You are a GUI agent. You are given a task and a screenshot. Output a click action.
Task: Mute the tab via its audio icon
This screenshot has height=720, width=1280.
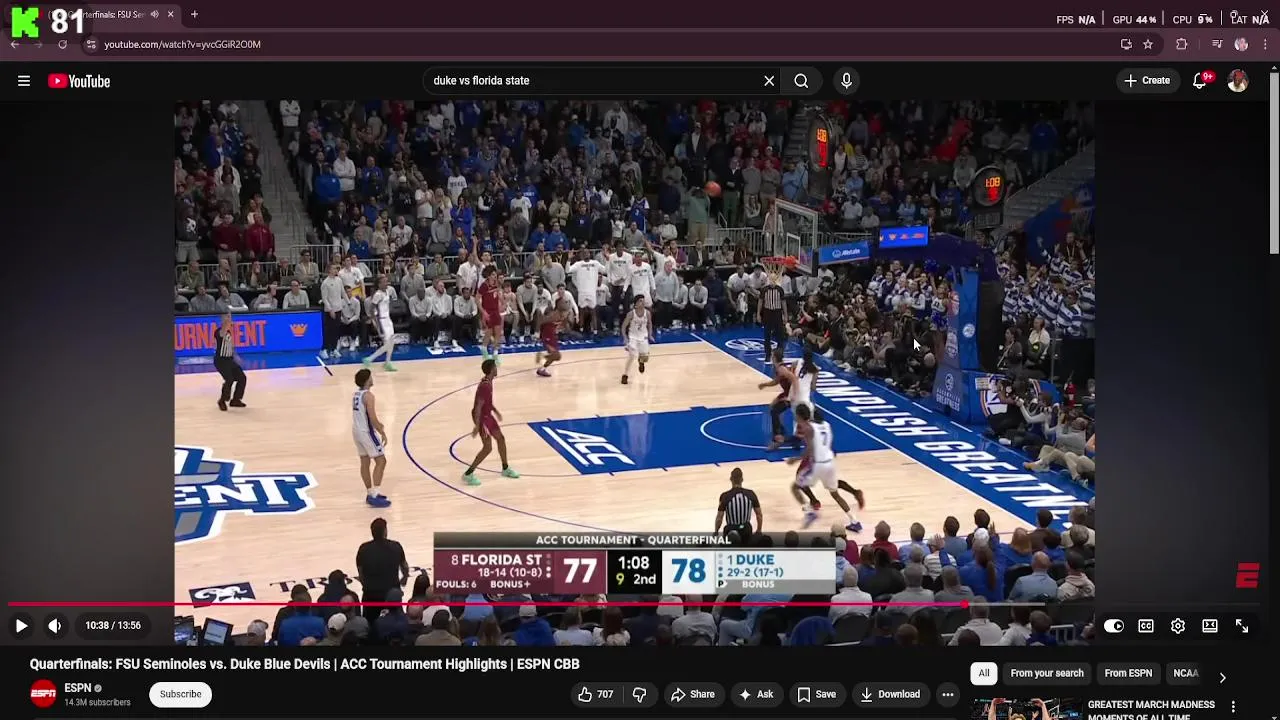pos(154,14)
